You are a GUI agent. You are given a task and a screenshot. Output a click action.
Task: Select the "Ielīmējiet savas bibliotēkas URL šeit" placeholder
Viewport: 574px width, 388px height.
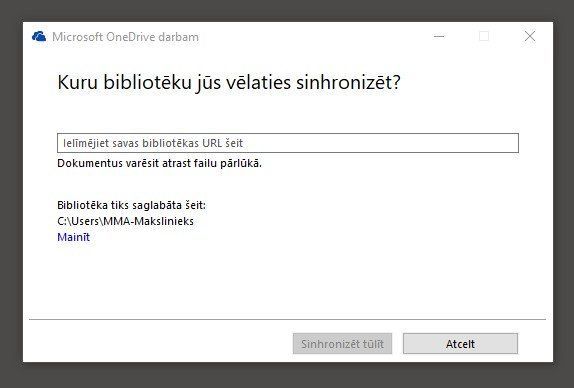point(153,143)
